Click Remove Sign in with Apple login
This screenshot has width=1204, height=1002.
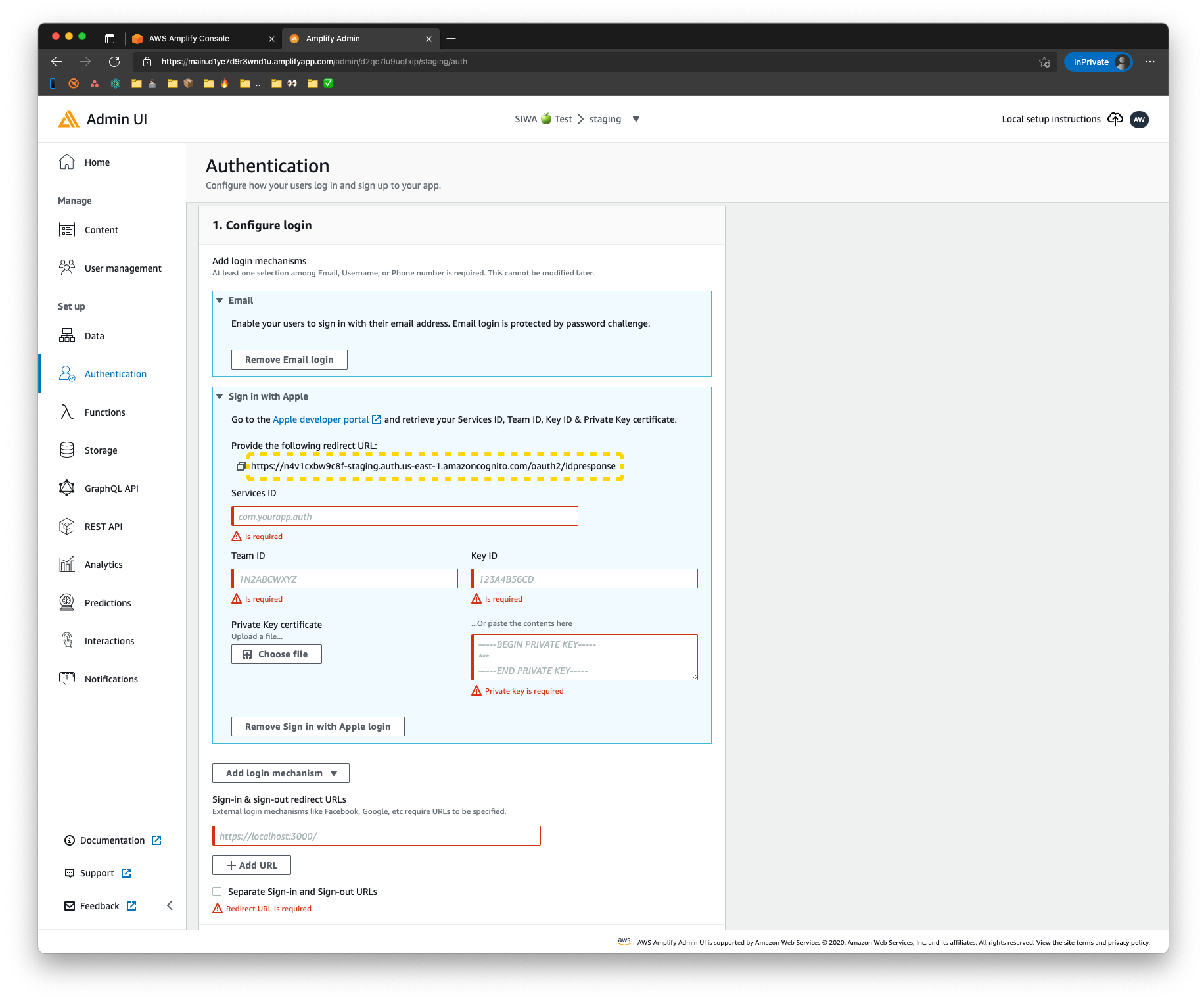317,726
